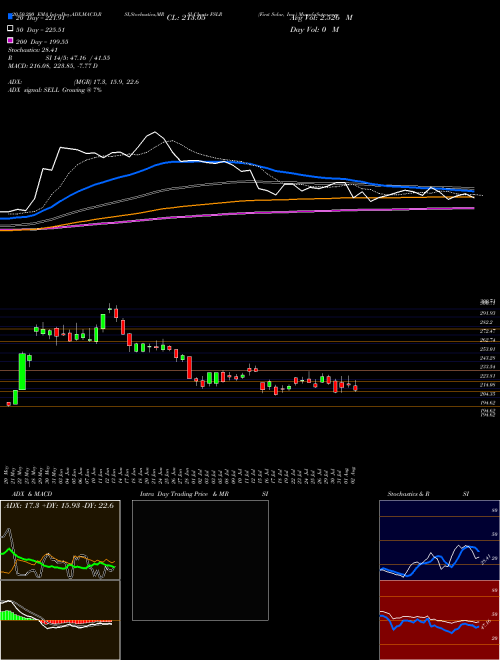Image resolution: width=500 pixels, height=660 pixels.
Task: Click the 'Stochastics & R' panel title
Action: coord(409,494)
